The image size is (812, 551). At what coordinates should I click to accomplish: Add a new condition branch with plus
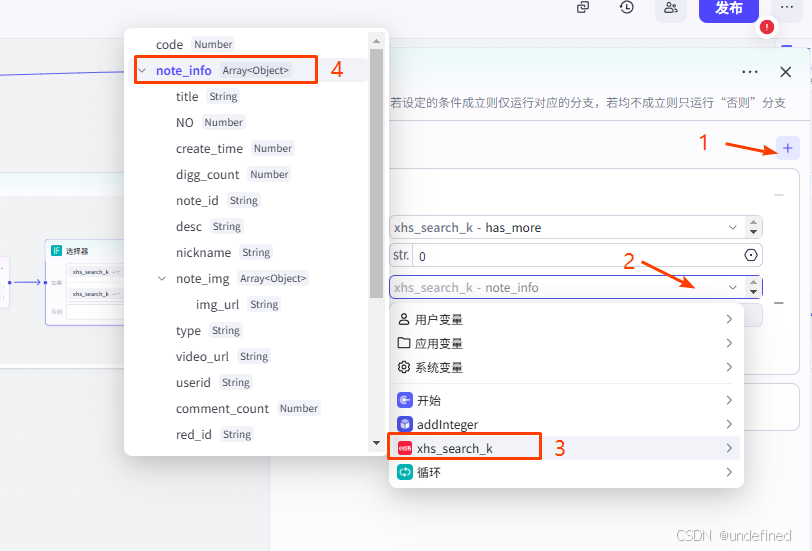[x=788, y=148]
